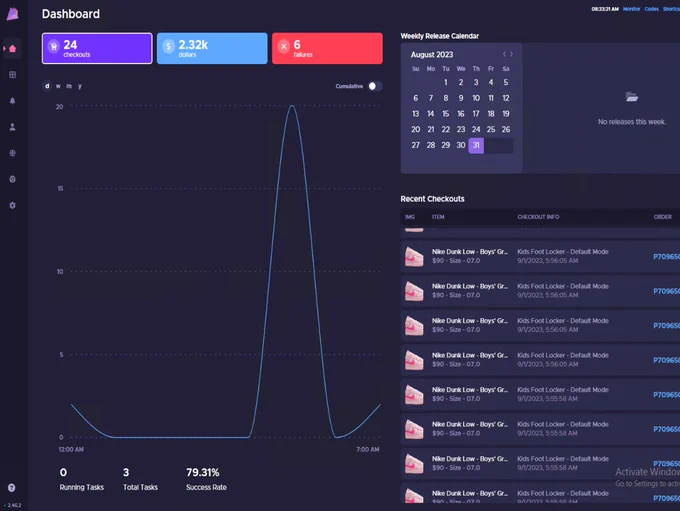This screenshot has width=680, height=511.
Task: Toggle the Cumulative switch
Action: pos(375,86)
